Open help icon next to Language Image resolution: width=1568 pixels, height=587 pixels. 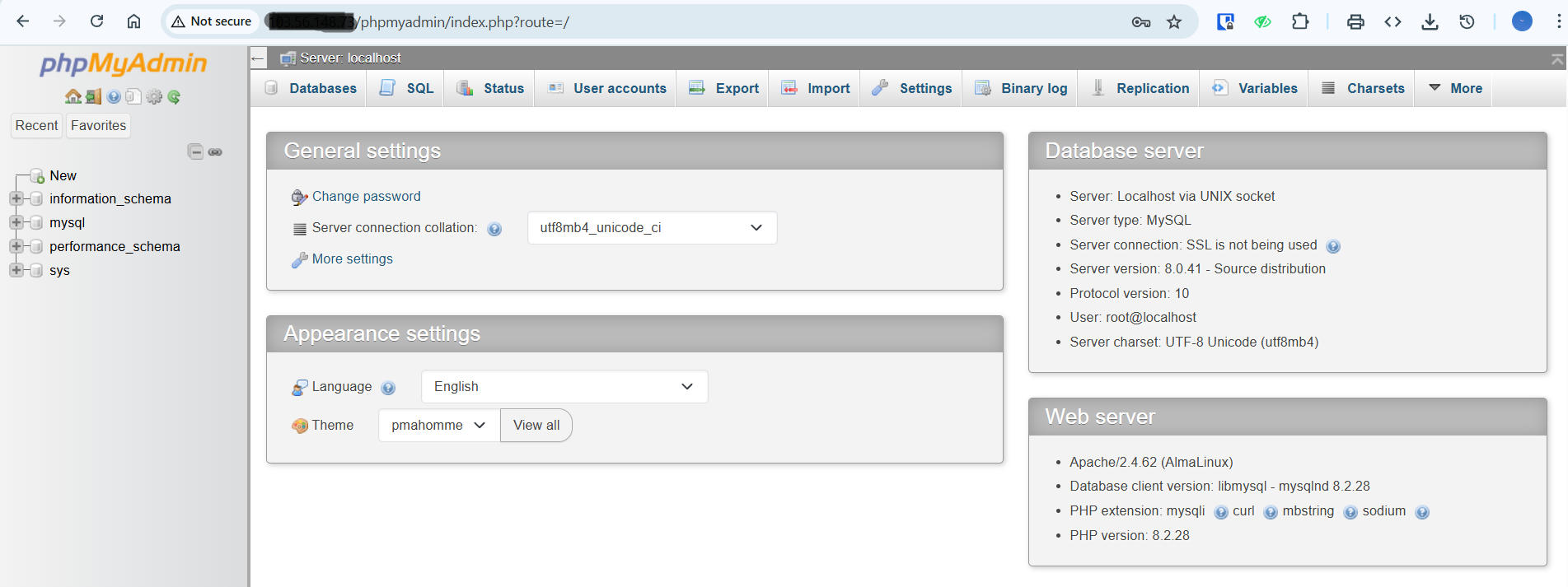pyautogui.click(x=389, y=388)
